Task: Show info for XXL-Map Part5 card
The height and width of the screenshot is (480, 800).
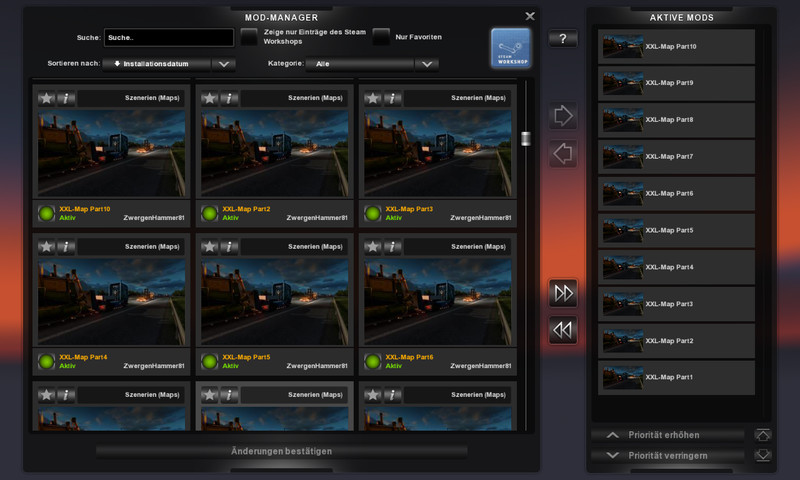Action: (229, 247)
